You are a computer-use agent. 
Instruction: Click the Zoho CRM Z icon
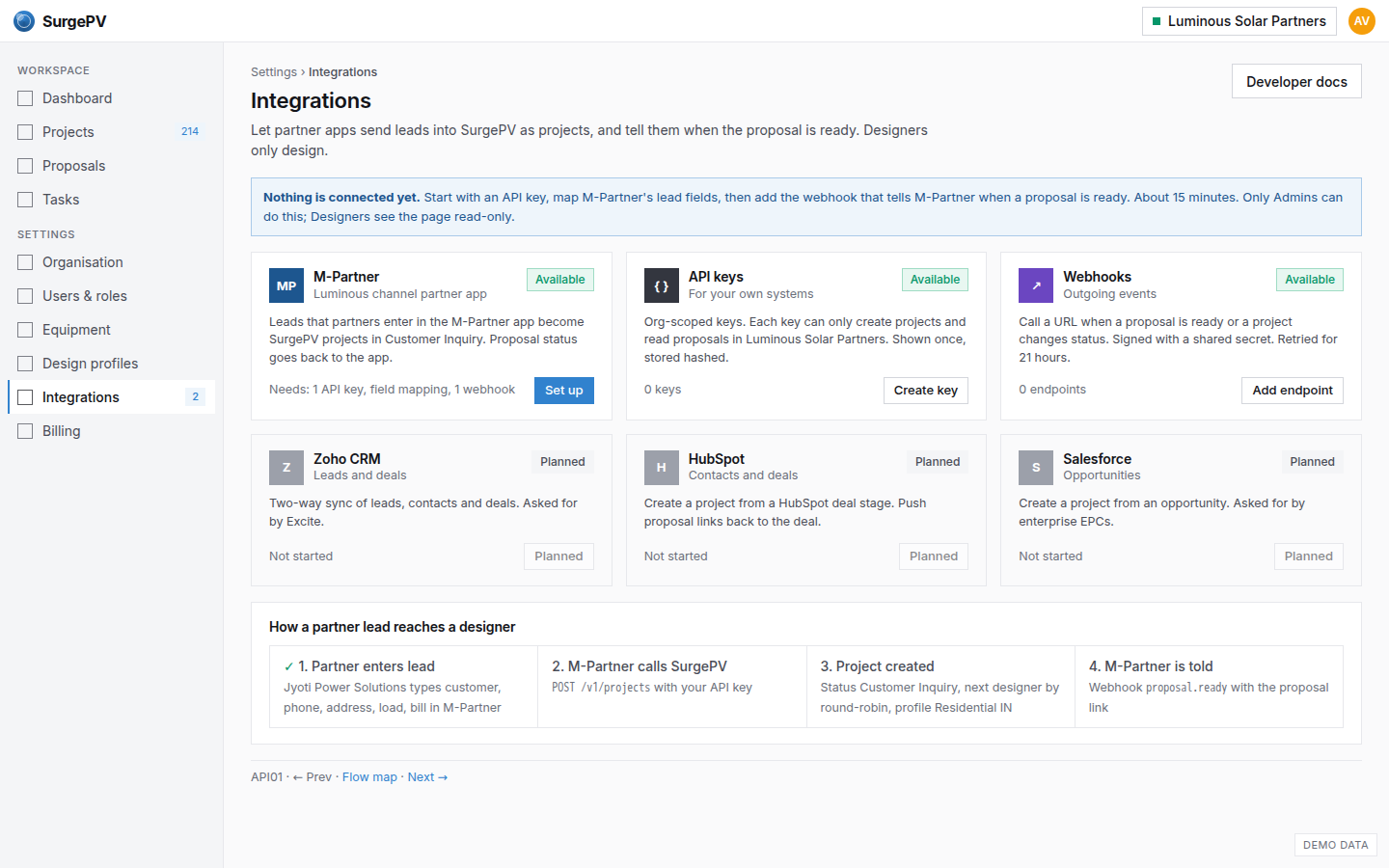click(x=286, y=468)
